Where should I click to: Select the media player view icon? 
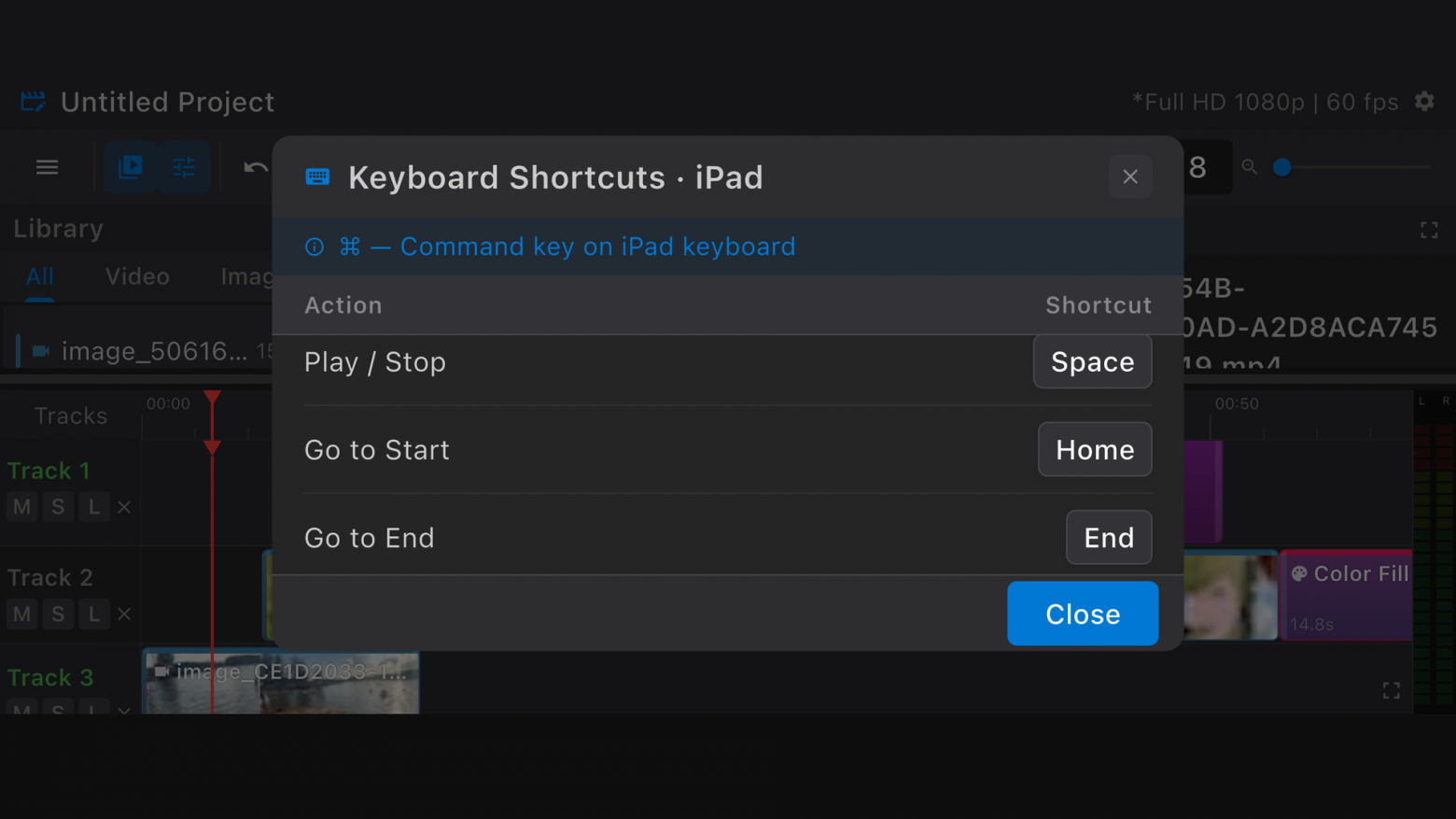click(x=130, y=167)
